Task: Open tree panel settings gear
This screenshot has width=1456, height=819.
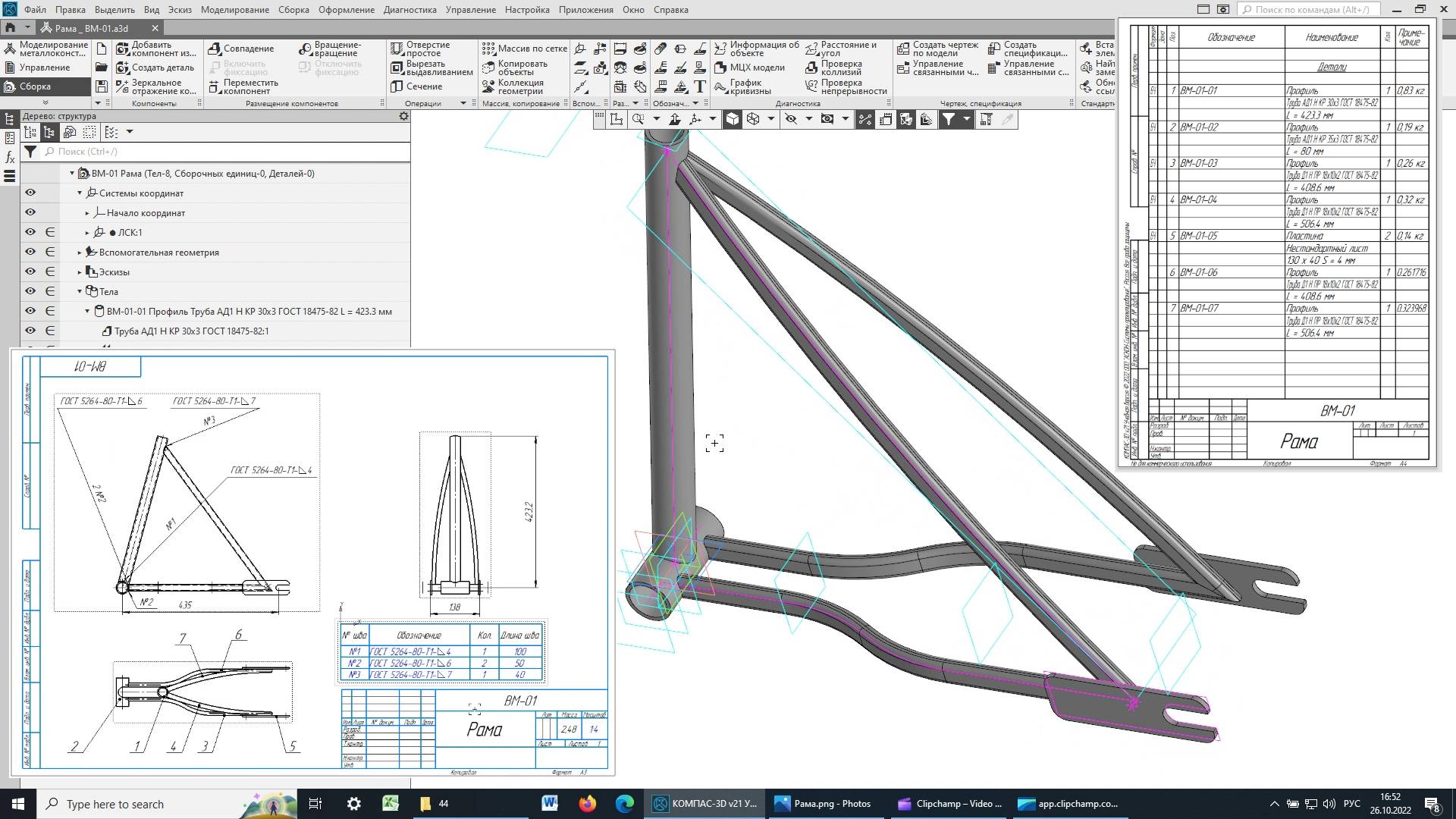Action: pyautogui.click(x=403, y=116)
